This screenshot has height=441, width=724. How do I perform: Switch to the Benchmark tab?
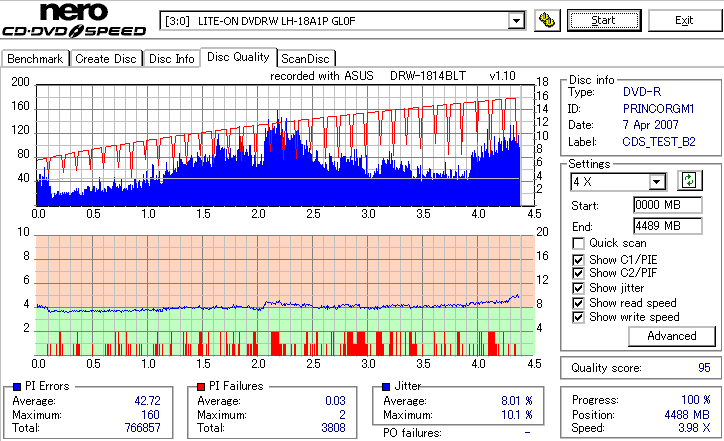click(35, 59)
